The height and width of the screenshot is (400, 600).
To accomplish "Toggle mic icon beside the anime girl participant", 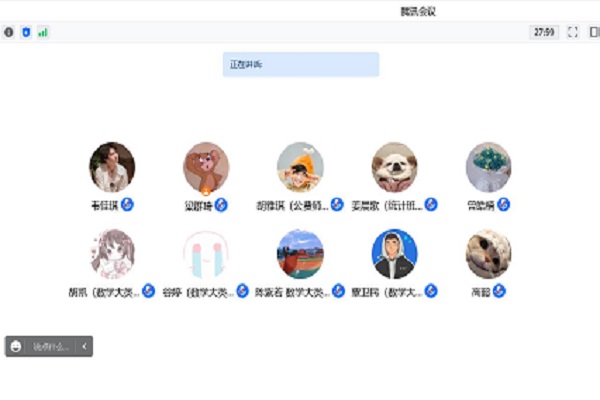I will [148, 291].
